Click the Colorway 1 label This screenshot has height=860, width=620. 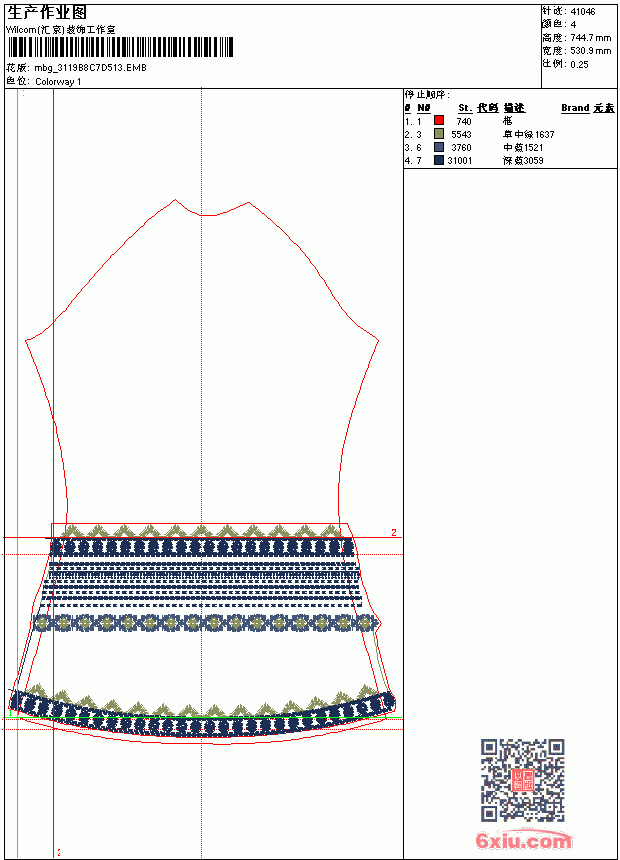click(58, 81)
